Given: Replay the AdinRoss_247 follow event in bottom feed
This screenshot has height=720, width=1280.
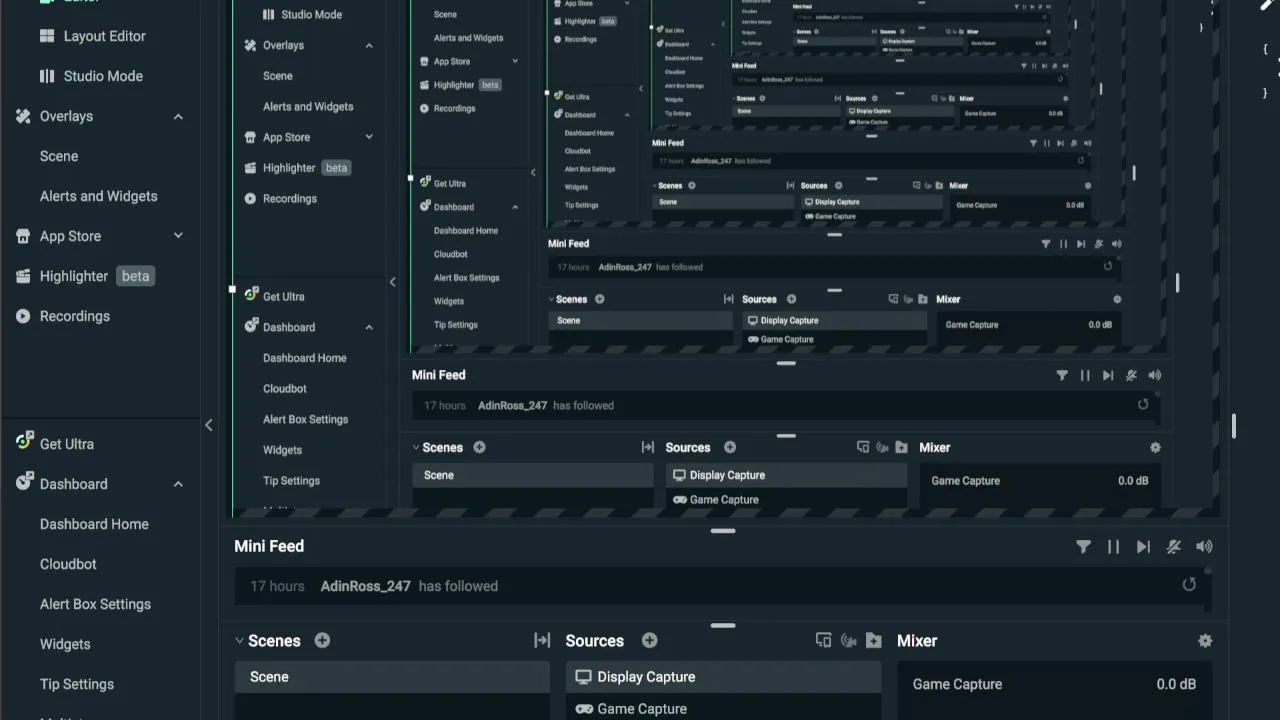Looking at the screenshot, I should click(1189, 584).
